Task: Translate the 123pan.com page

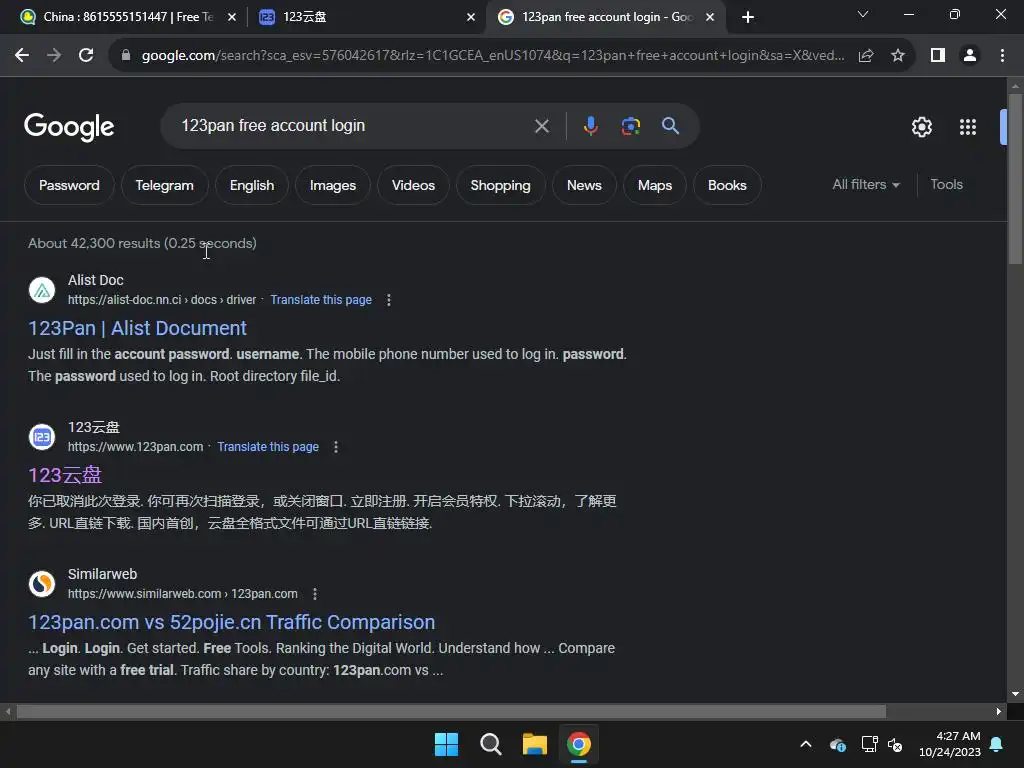Action: tap(268, 447)
